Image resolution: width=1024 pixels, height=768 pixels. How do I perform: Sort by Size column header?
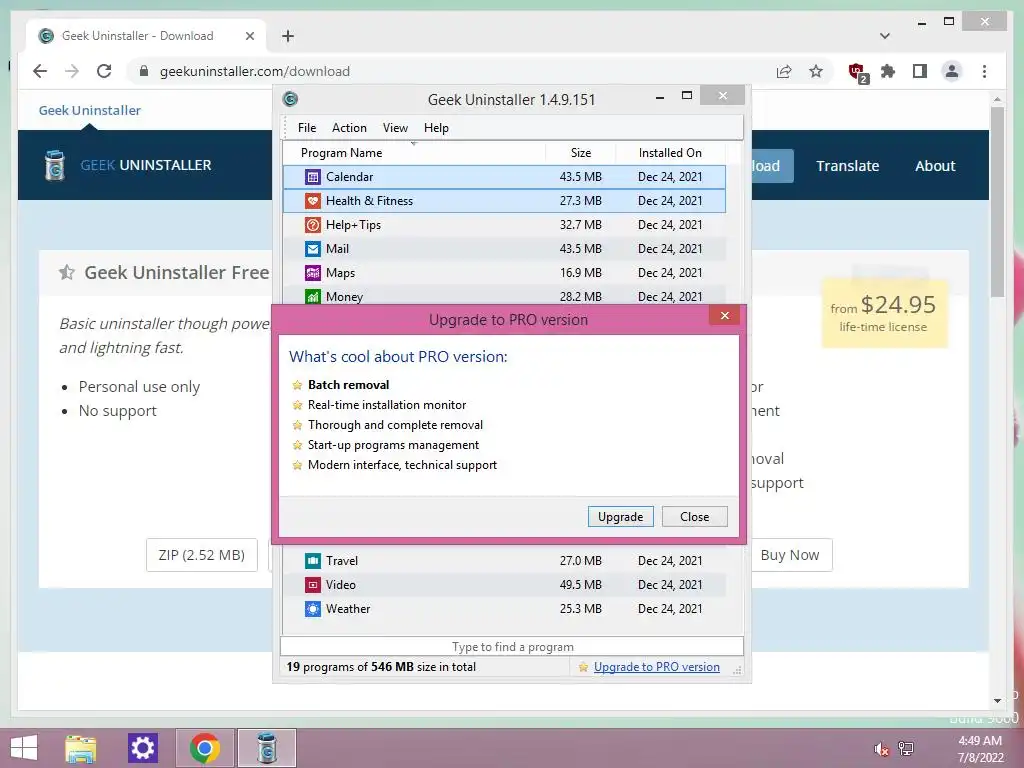(x=581, y=153)
